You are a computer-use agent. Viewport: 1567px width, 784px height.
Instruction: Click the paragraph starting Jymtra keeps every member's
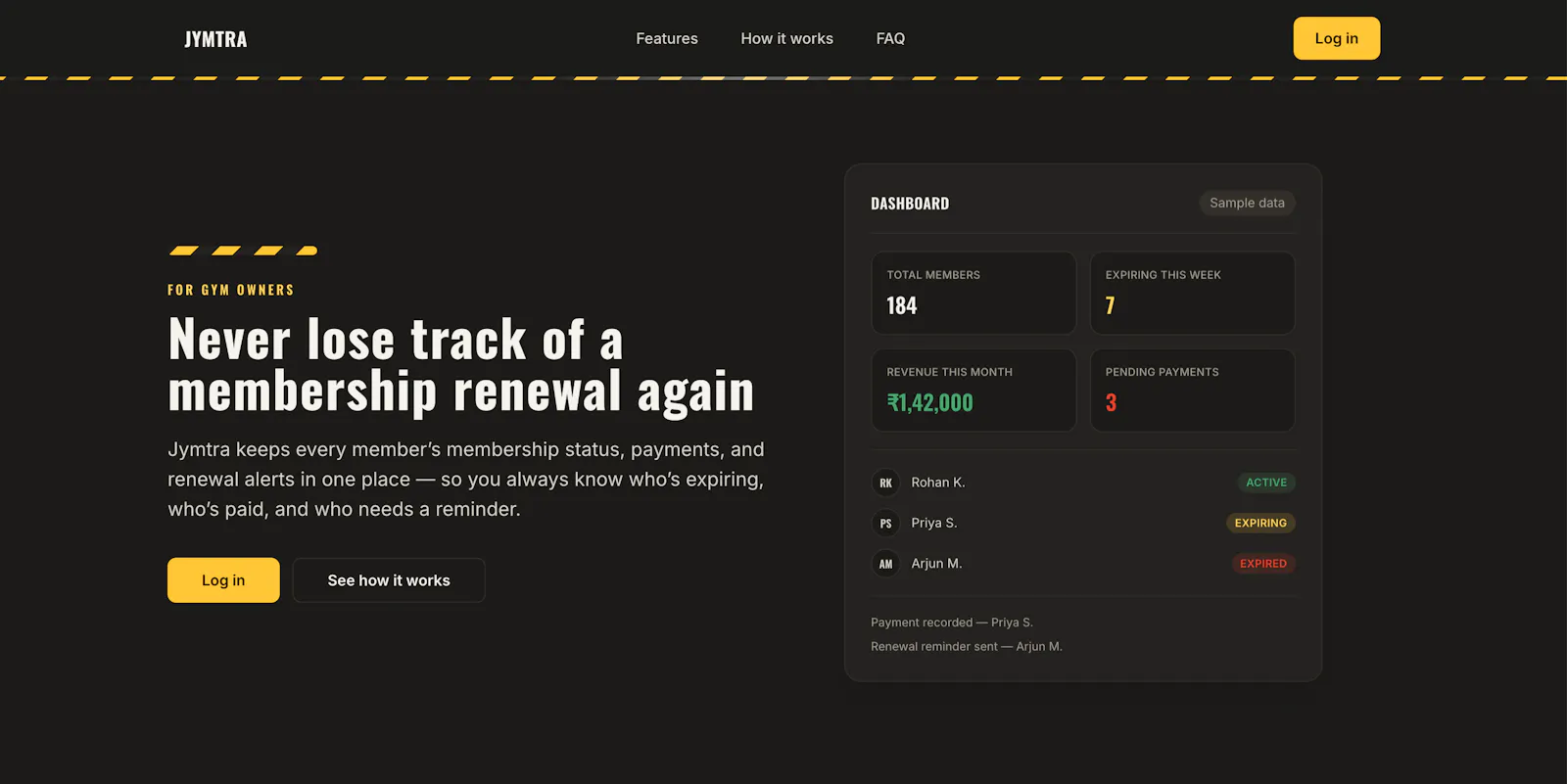click(x=466, y=480)
